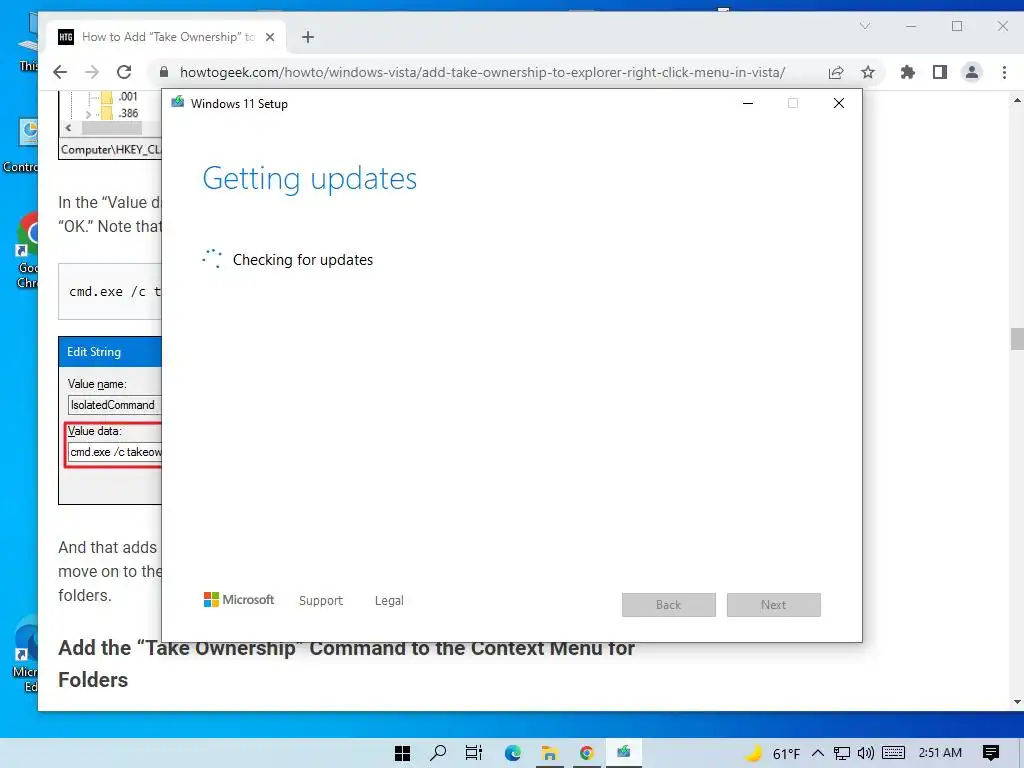The height and width of the screenshot is (768, 1024).
Task: Click the Getting updates heading
Action: click(310, 178)
